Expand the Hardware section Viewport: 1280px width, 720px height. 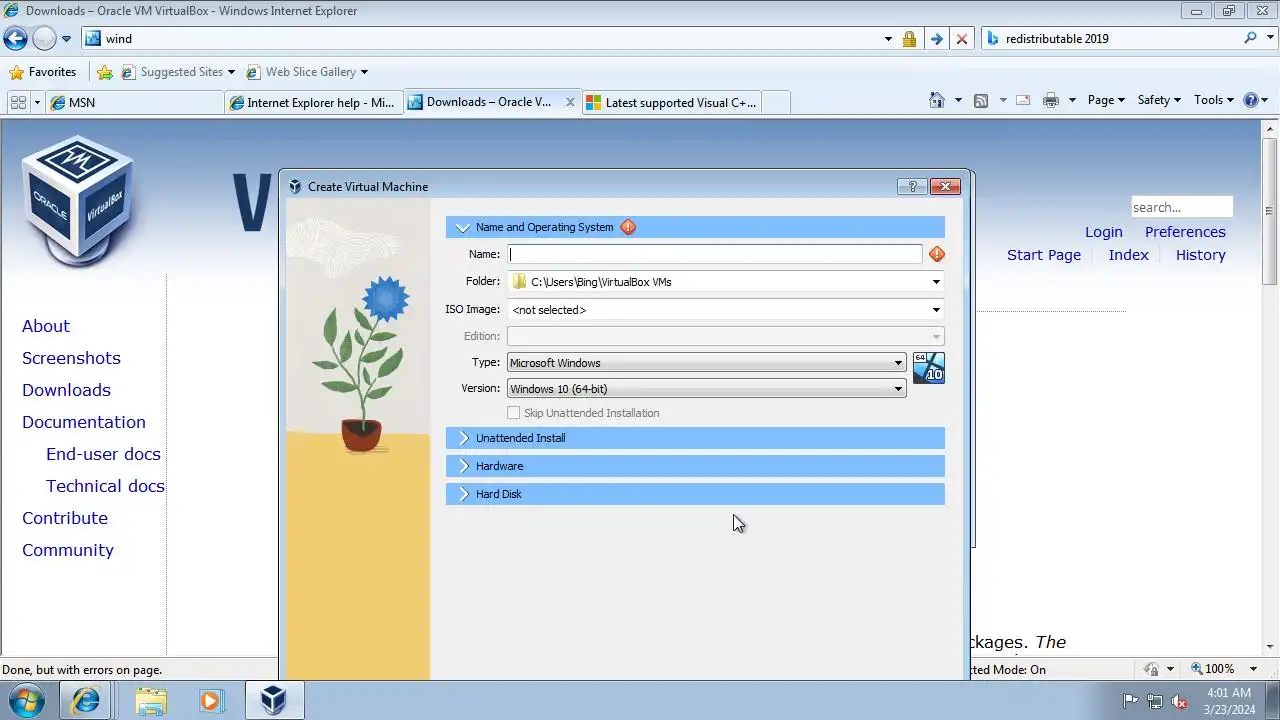tap(695, 466)
